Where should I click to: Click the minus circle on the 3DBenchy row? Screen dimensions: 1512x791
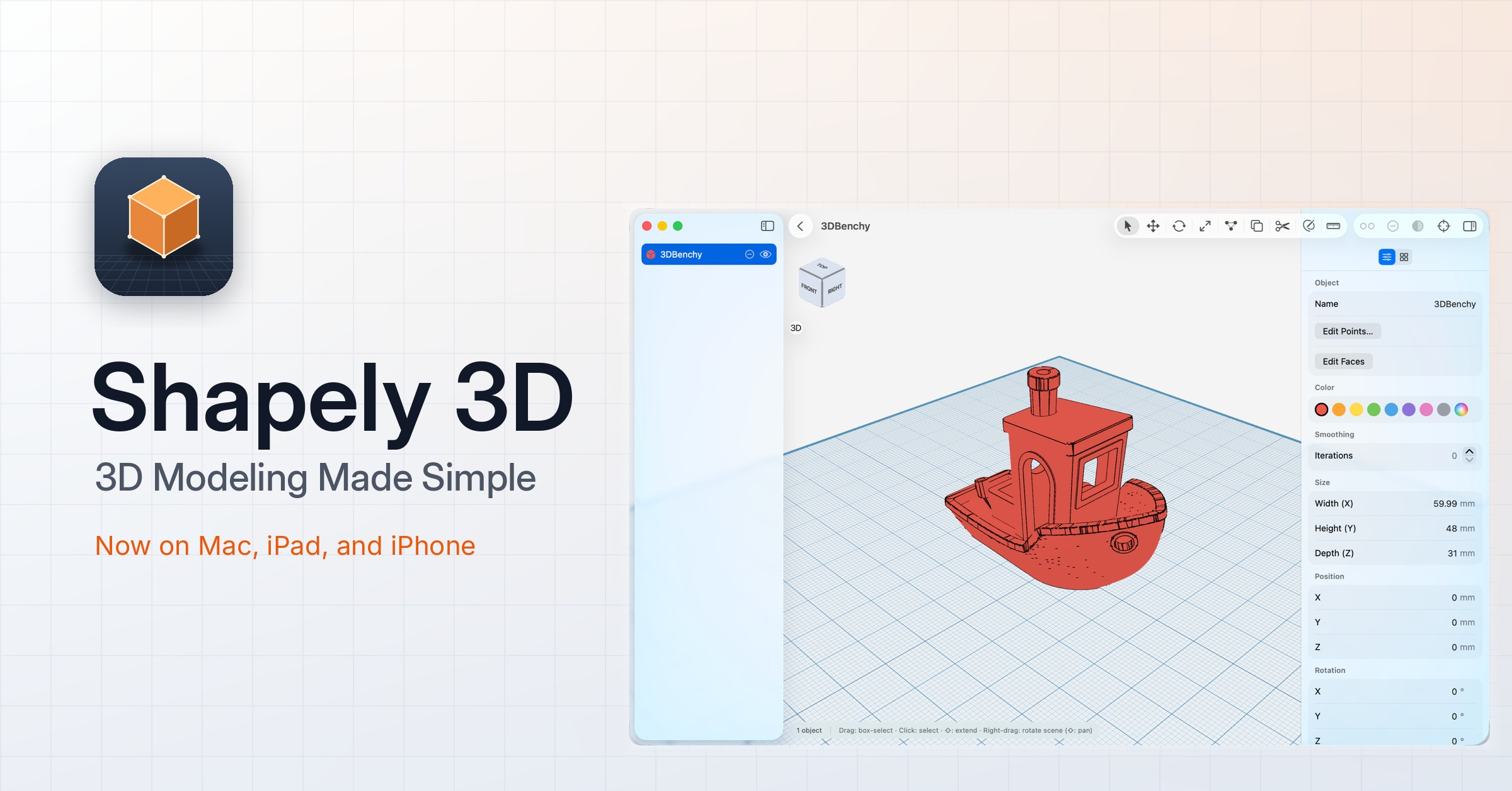[x=750, y=254]
